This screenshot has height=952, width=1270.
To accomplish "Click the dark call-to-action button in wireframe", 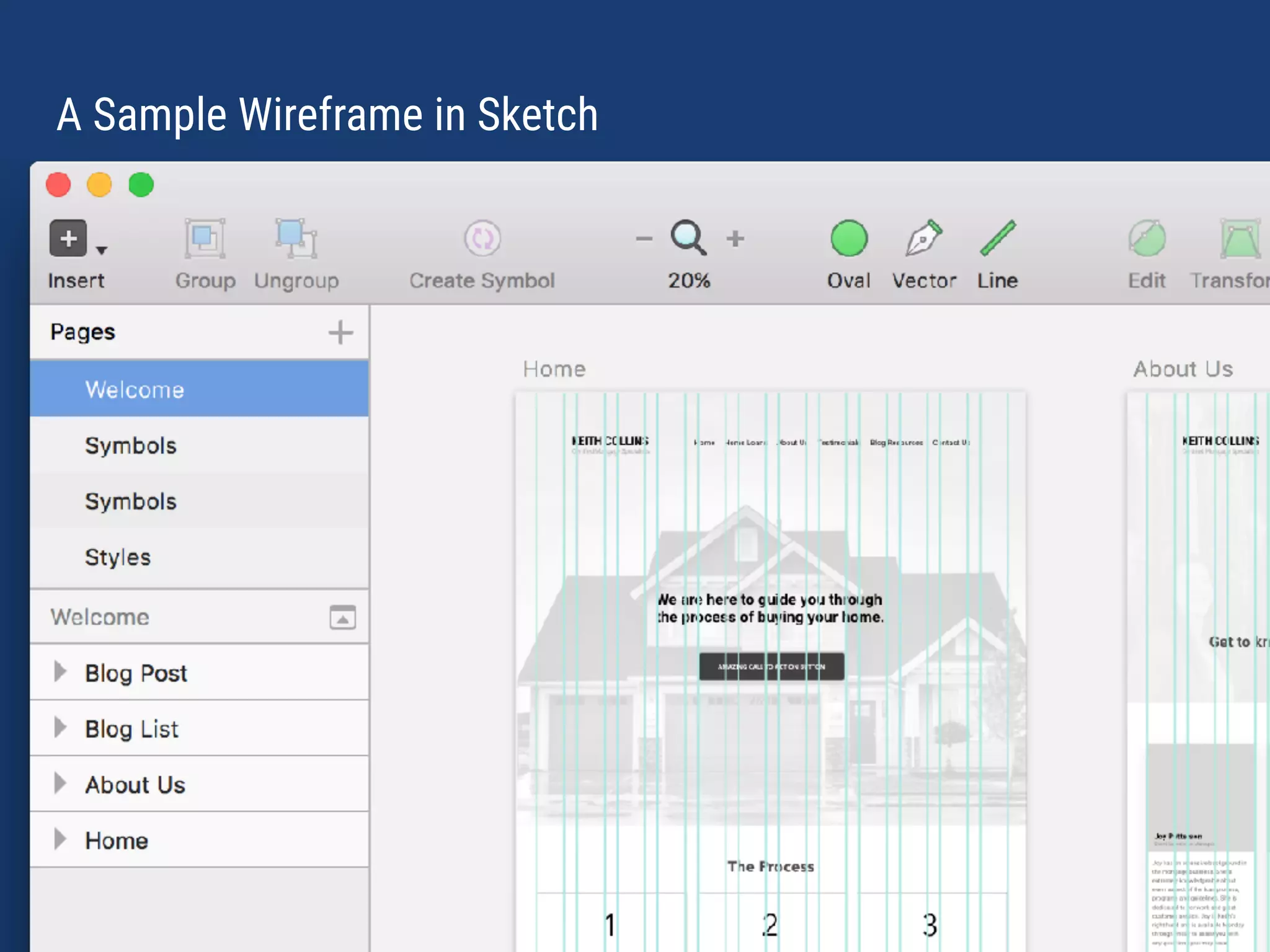I will click(x=771, y=666).
